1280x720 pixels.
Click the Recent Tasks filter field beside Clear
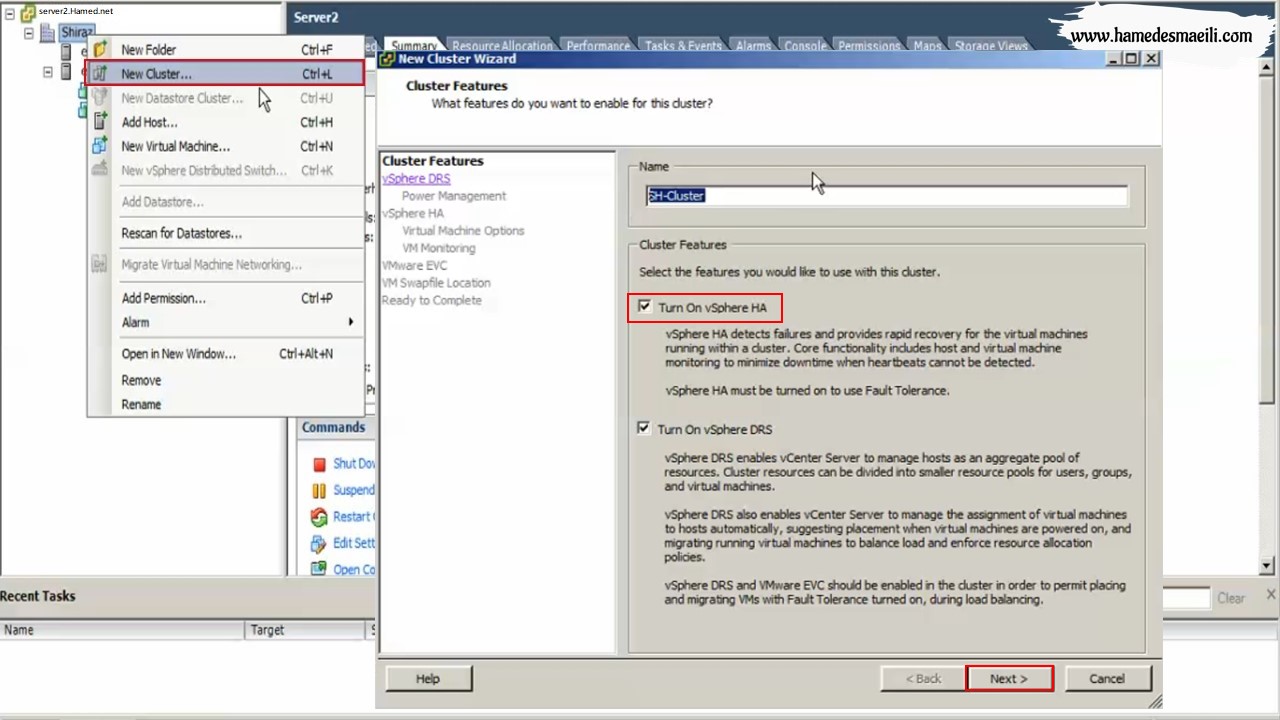[1186, 598]
